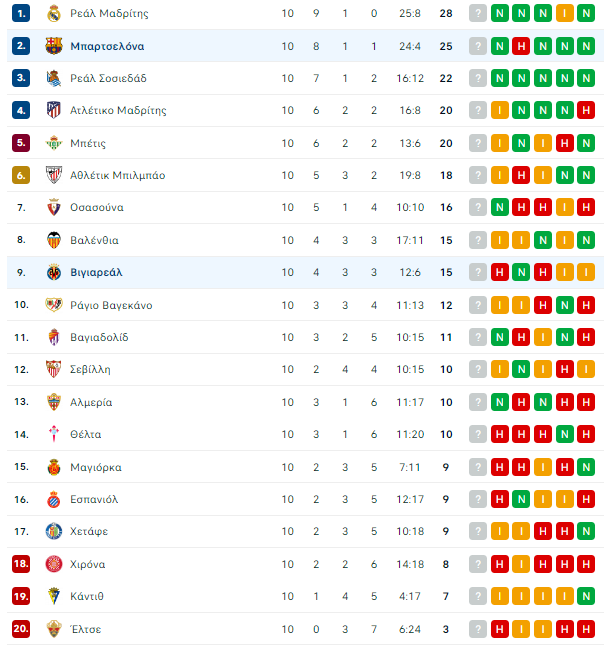Click the Villarreal yellow crest icon
611x650 pixels.
53,272
